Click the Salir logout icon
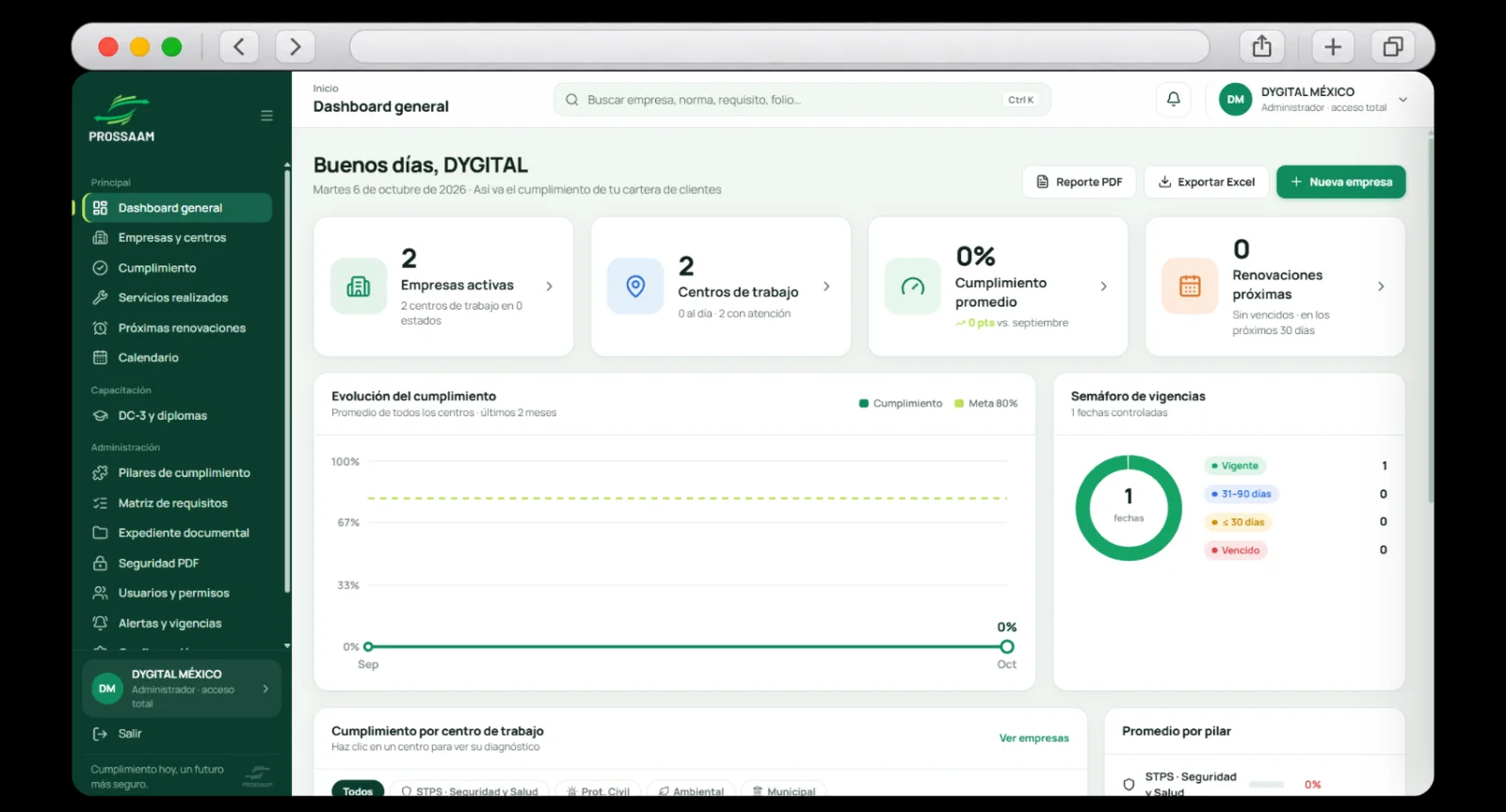The image size is (1506, 812). [x=100, y=734]
